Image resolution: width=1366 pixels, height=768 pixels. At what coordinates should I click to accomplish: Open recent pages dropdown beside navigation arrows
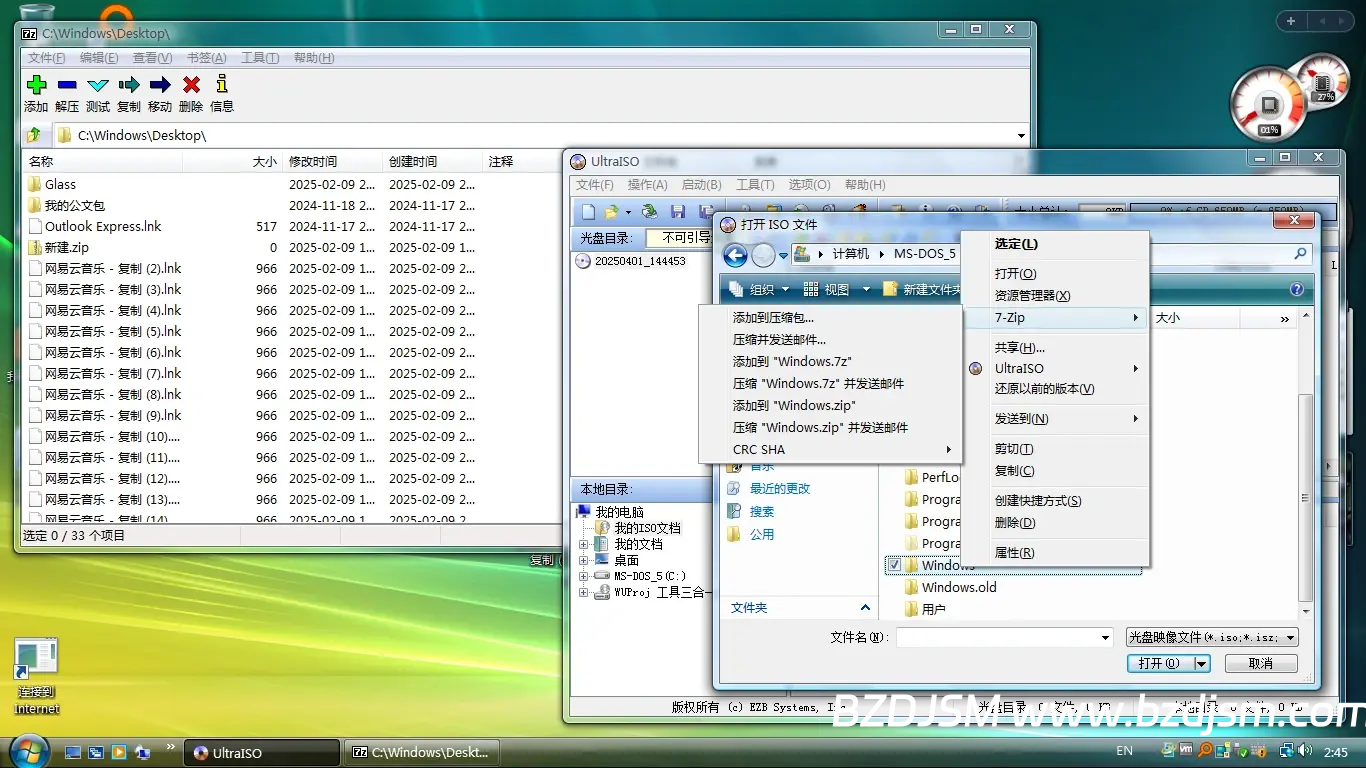click(783, 256)
